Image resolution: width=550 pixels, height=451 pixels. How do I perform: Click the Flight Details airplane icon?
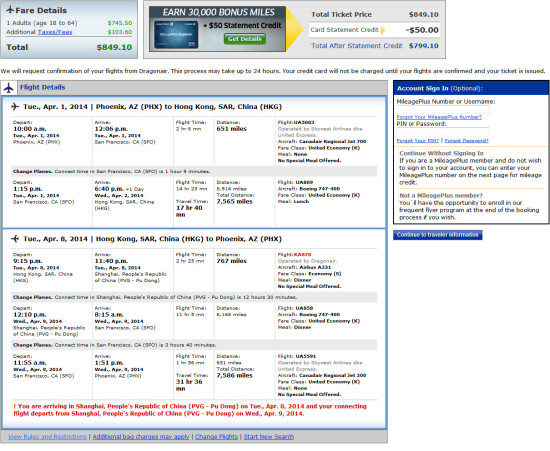click(x=8, y=88)
